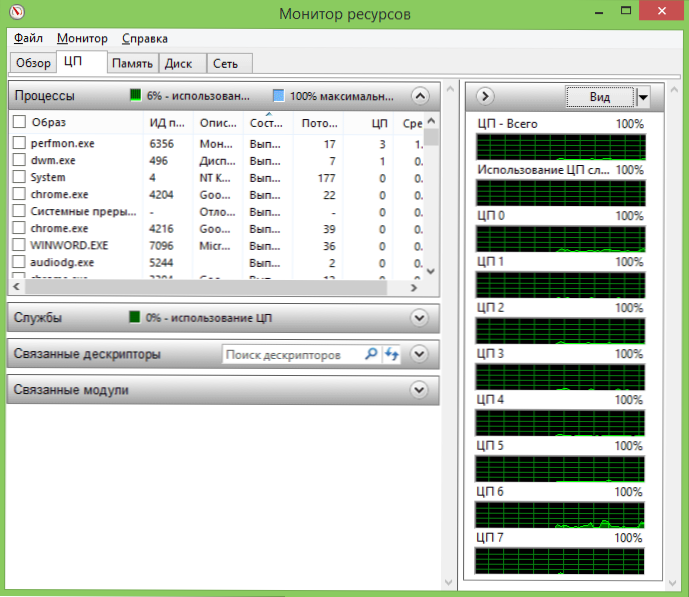Click the graphs pane scroll-down arrow
This screenshot has width=689, height=597.
pos(673,583)
